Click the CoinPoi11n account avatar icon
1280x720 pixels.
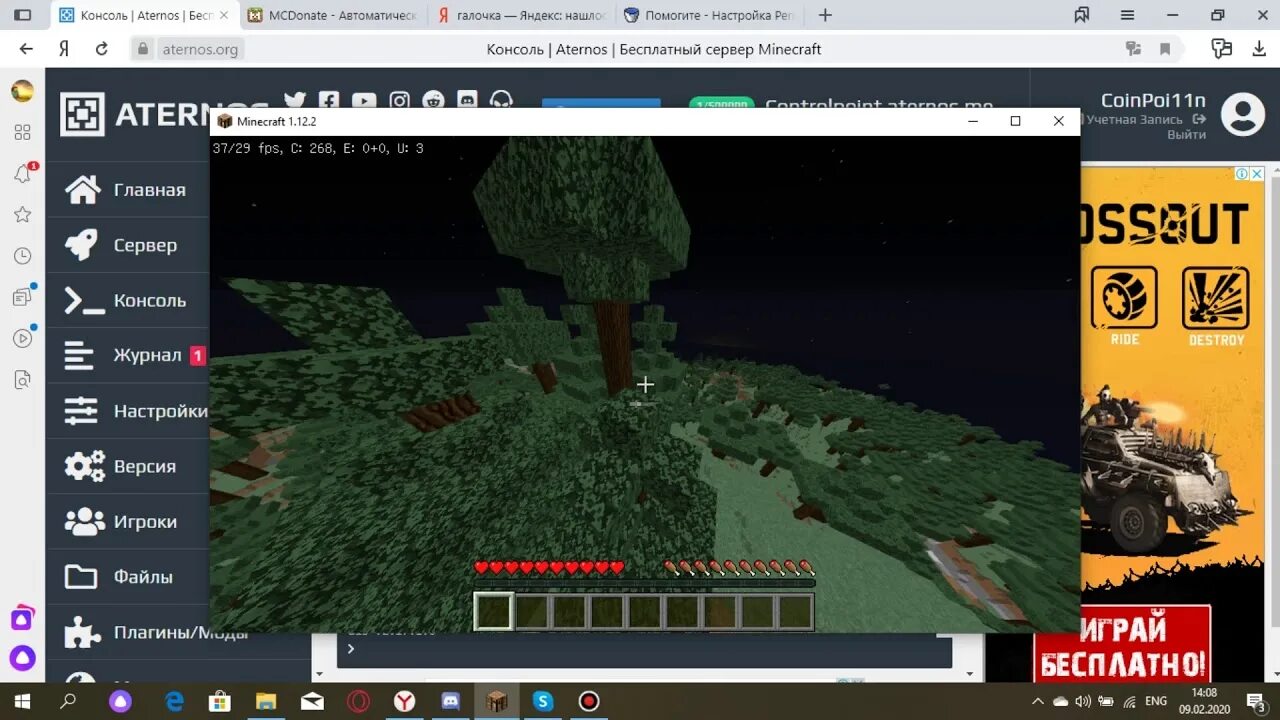1243,114
